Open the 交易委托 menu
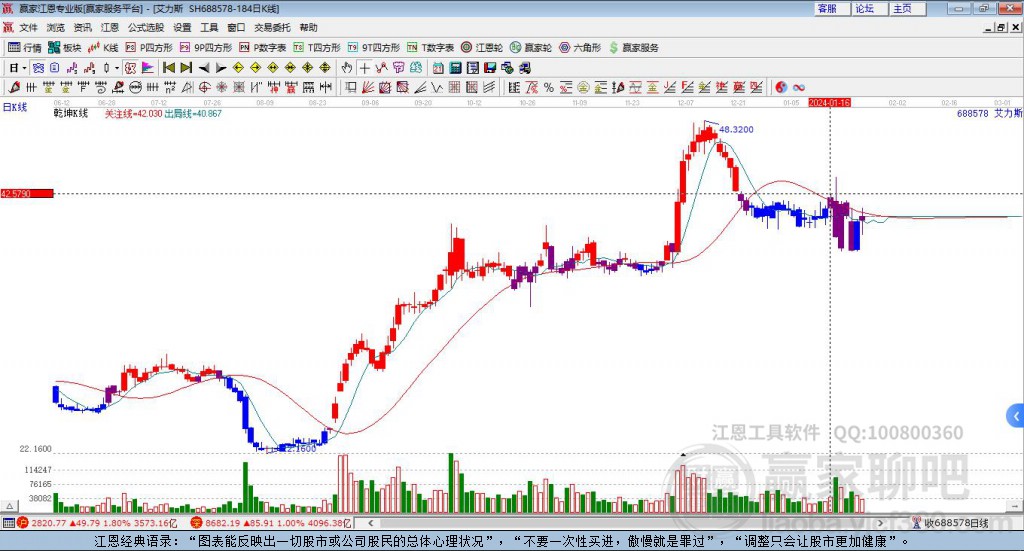Viewport: 1024px width, 551px height. (x=272, y=27)
